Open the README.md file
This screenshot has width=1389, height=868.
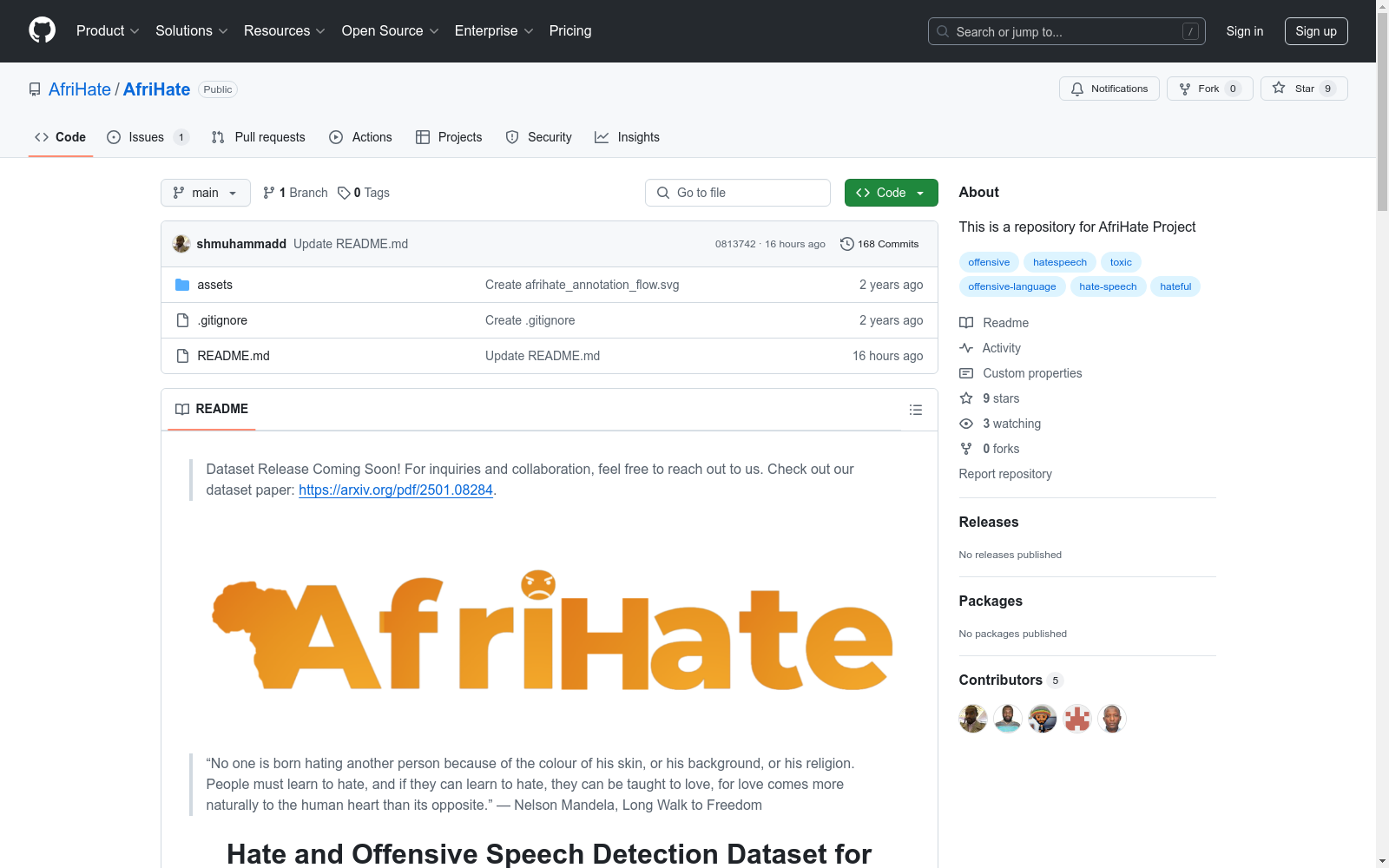click(234, 356)
